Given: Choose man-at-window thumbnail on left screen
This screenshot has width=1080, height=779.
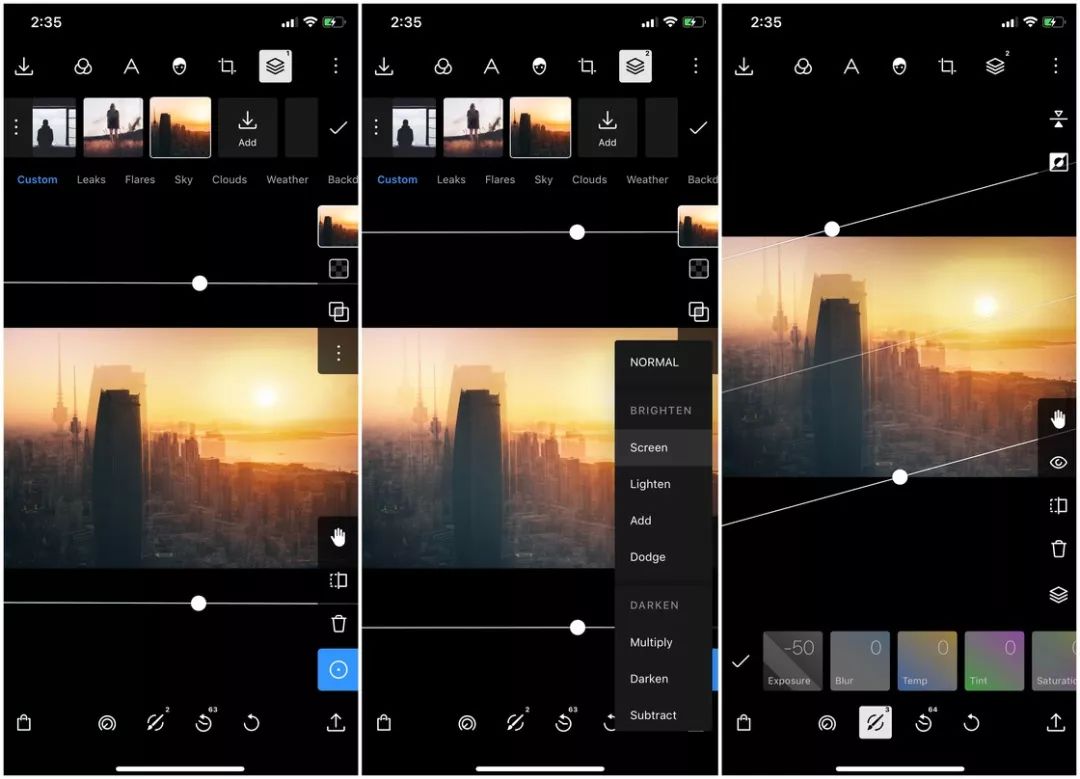Looking at the screenshot, I should coord(54,127).
